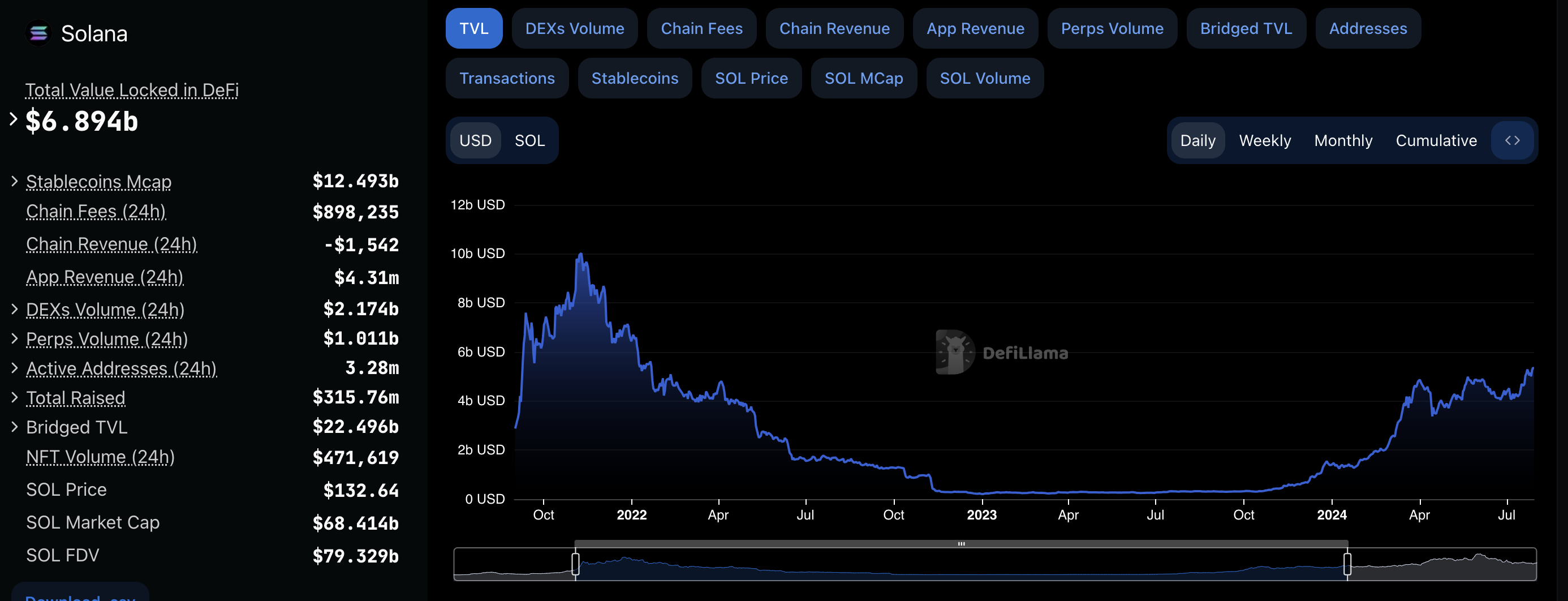Click the Download .csv button
This screenshot has width=1568, height=601.
(x=80, y=594)
